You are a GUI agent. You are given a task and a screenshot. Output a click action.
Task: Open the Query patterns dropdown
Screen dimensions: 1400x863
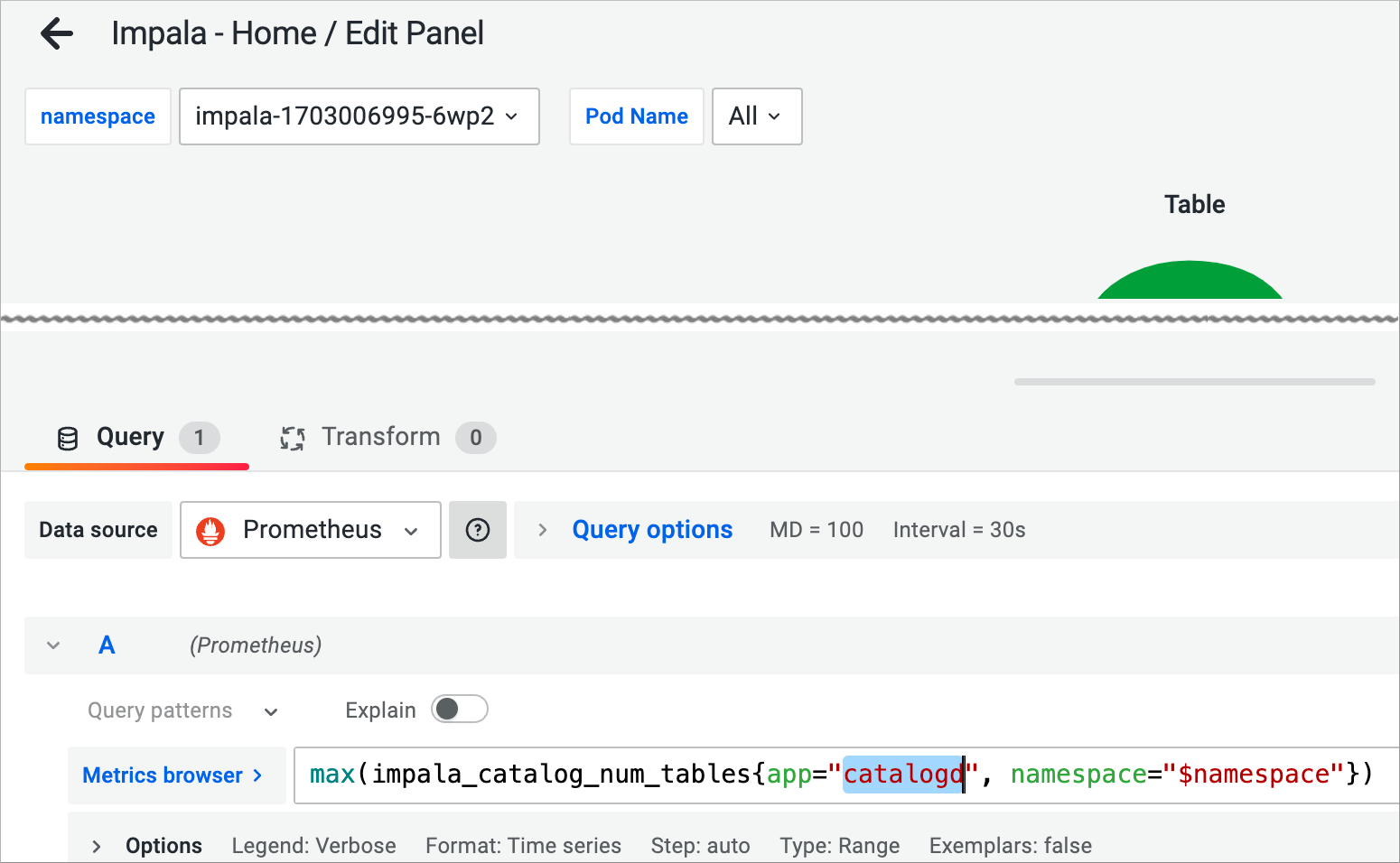coord(182,710)
